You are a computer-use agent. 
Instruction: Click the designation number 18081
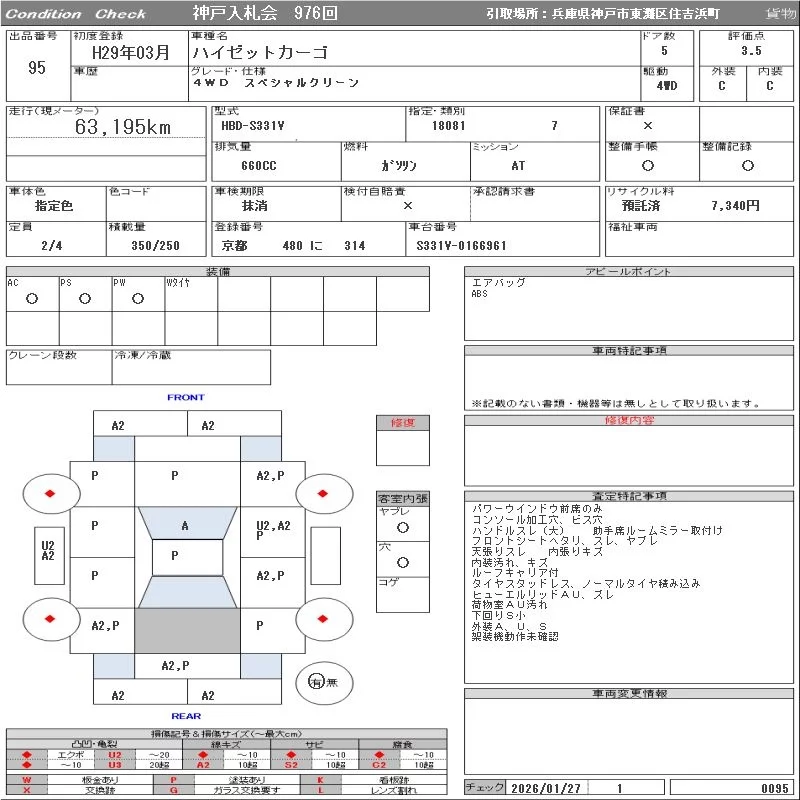pyautogui.click(x=448, y=126)
